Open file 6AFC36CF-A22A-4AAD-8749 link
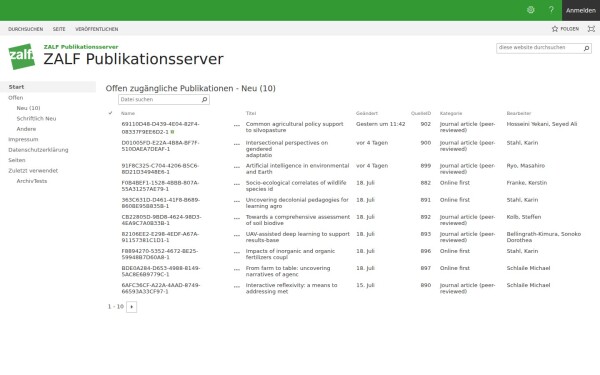Viewport: 600px width, 375px height. point(161,288)
